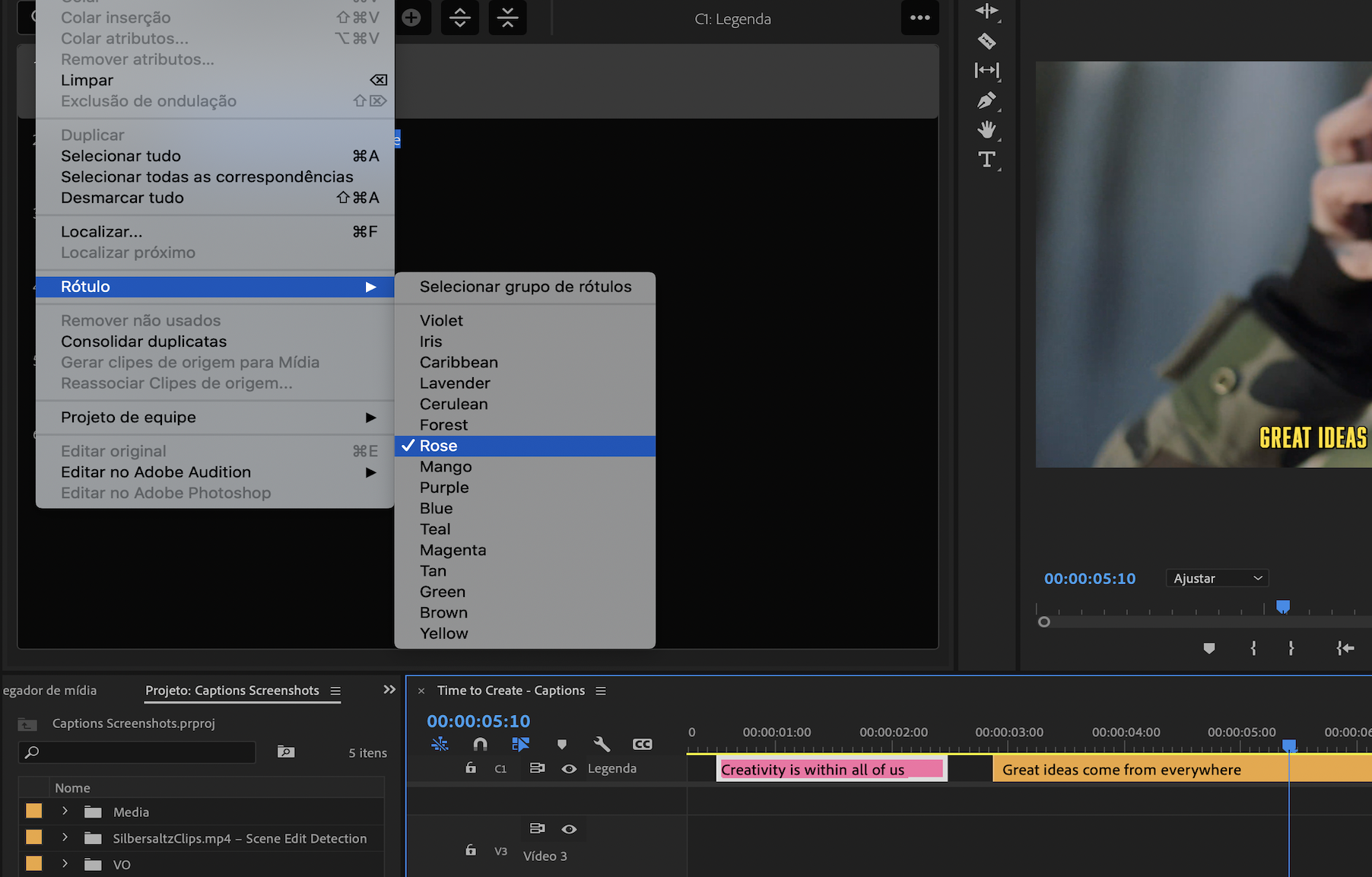1372x877 pixels.
Task: Toggle insert sequences as nests or individual clips
Action: pos(440,744)
